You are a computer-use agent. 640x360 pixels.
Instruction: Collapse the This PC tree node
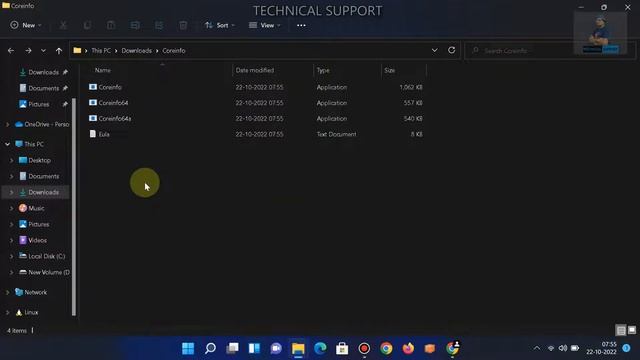[8, 144]
